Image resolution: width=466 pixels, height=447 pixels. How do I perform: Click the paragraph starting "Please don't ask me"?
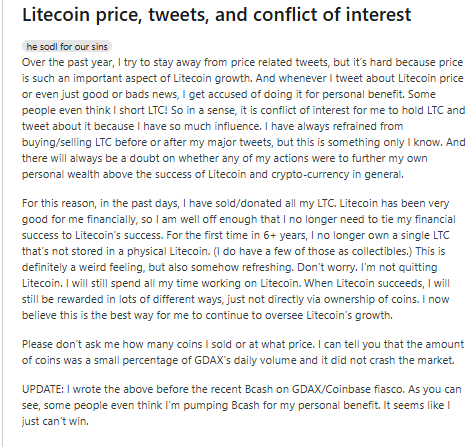[x=243, y=352]
